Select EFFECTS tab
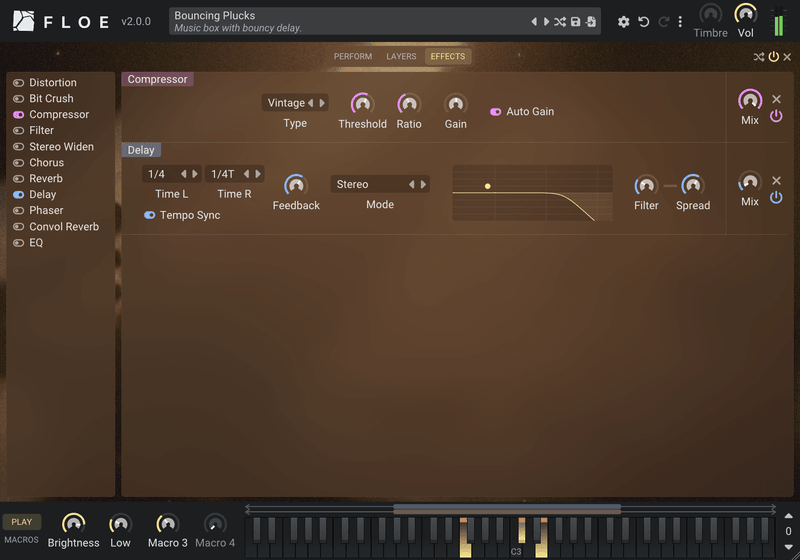Viewport: 800px width, 560px height. pos(448,57)
